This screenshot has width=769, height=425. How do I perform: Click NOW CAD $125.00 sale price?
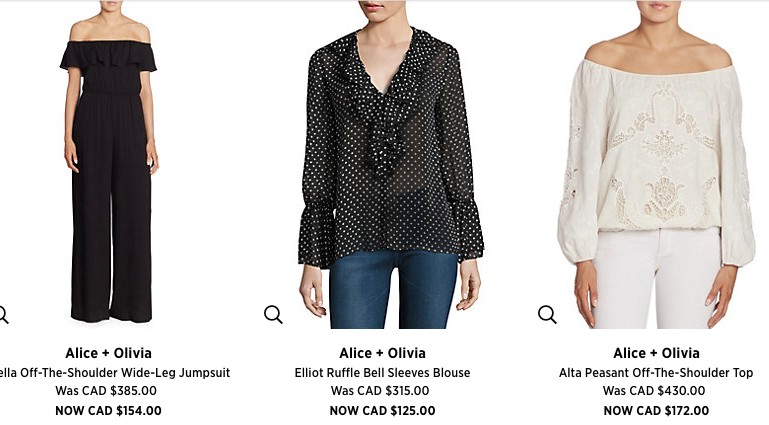383,411
